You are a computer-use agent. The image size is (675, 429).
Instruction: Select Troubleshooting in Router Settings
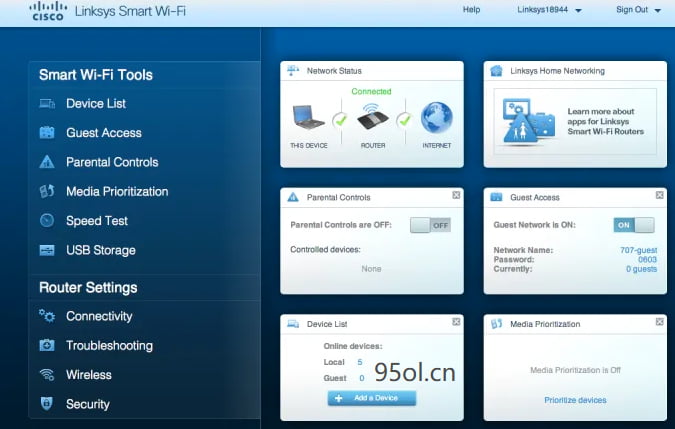click(109, 346)
